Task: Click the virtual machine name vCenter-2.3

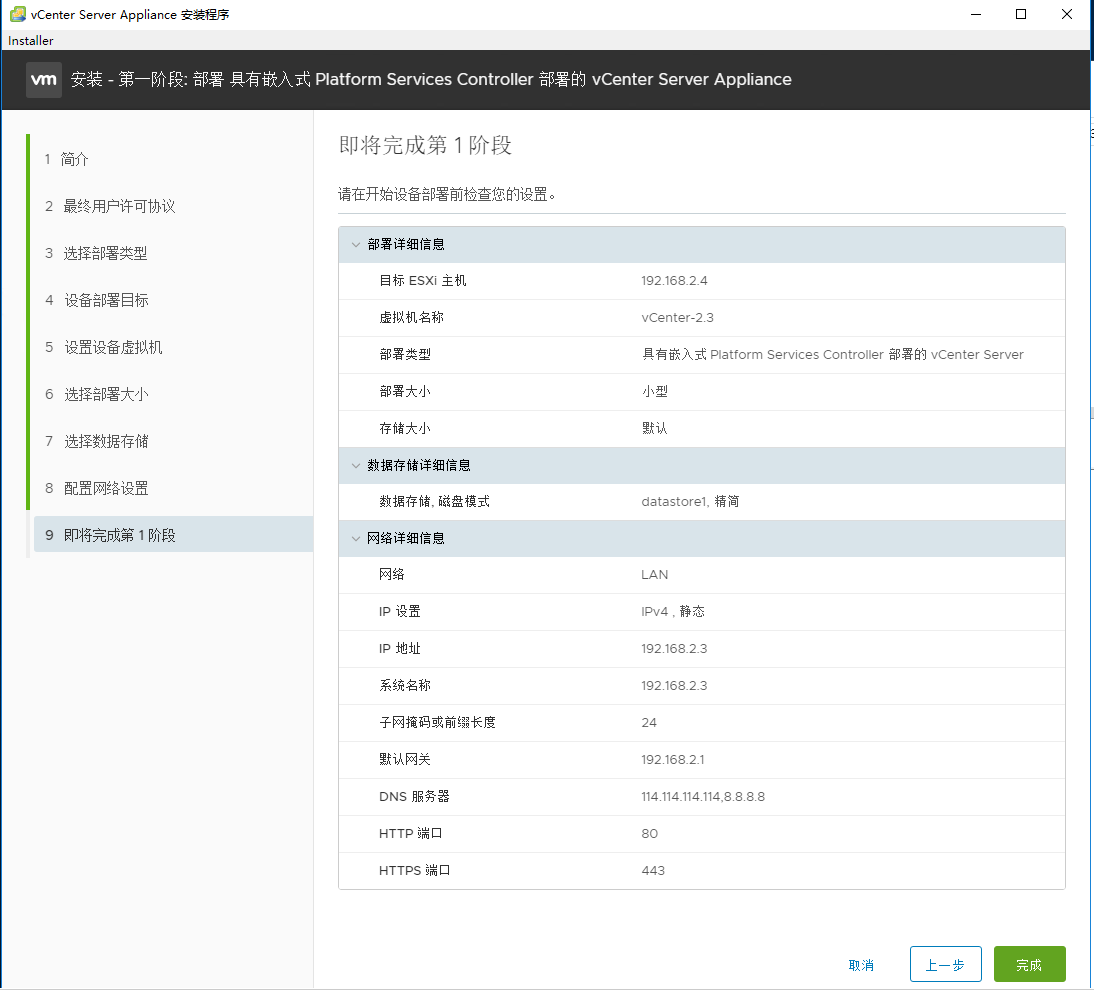Action: point(677,318)
